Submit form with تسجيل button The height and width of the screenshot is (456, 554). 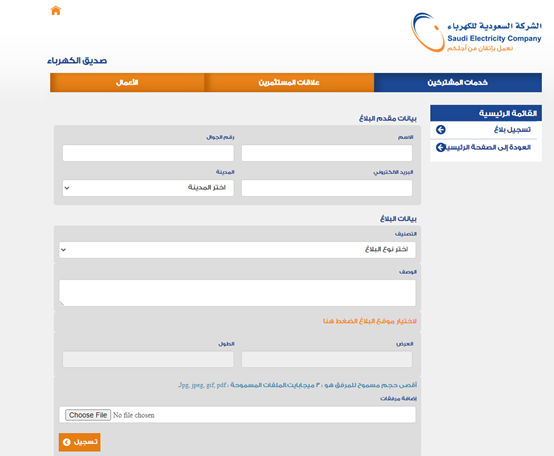click(x=79, y=442)
